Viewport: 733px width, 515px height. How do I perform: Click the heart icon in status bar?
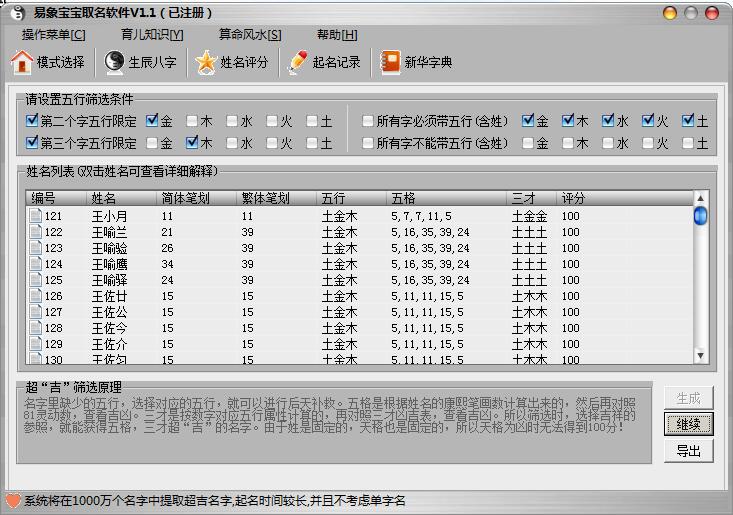12,500
